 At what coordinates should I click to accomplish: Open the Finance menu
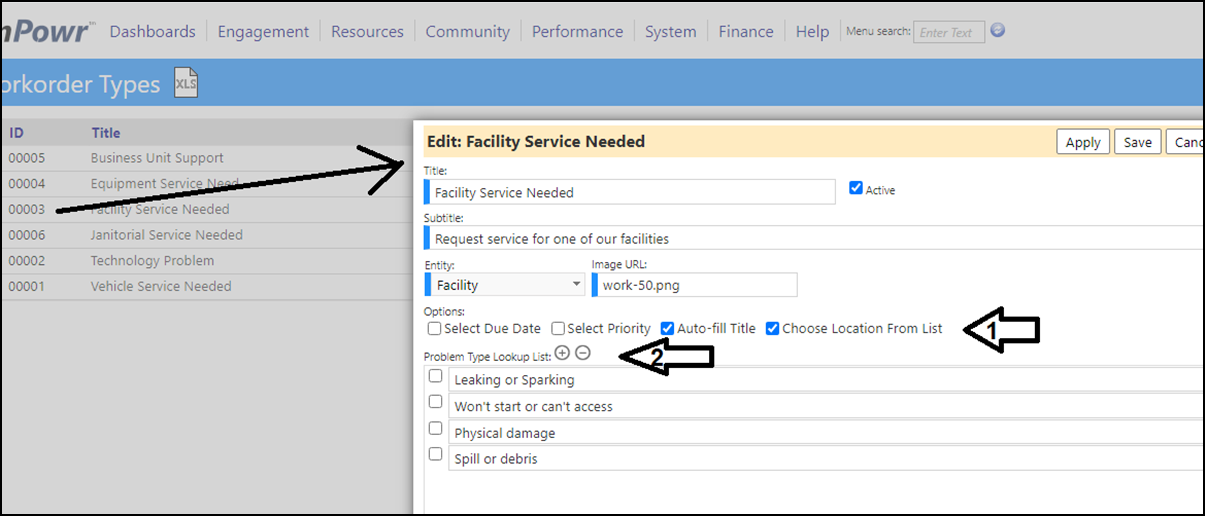pos(746,32)
